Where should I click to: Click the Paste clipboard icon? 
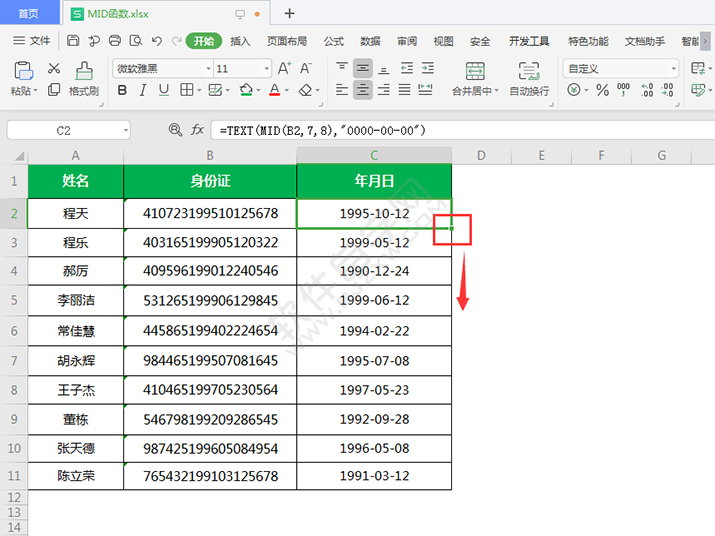[23, 70]
